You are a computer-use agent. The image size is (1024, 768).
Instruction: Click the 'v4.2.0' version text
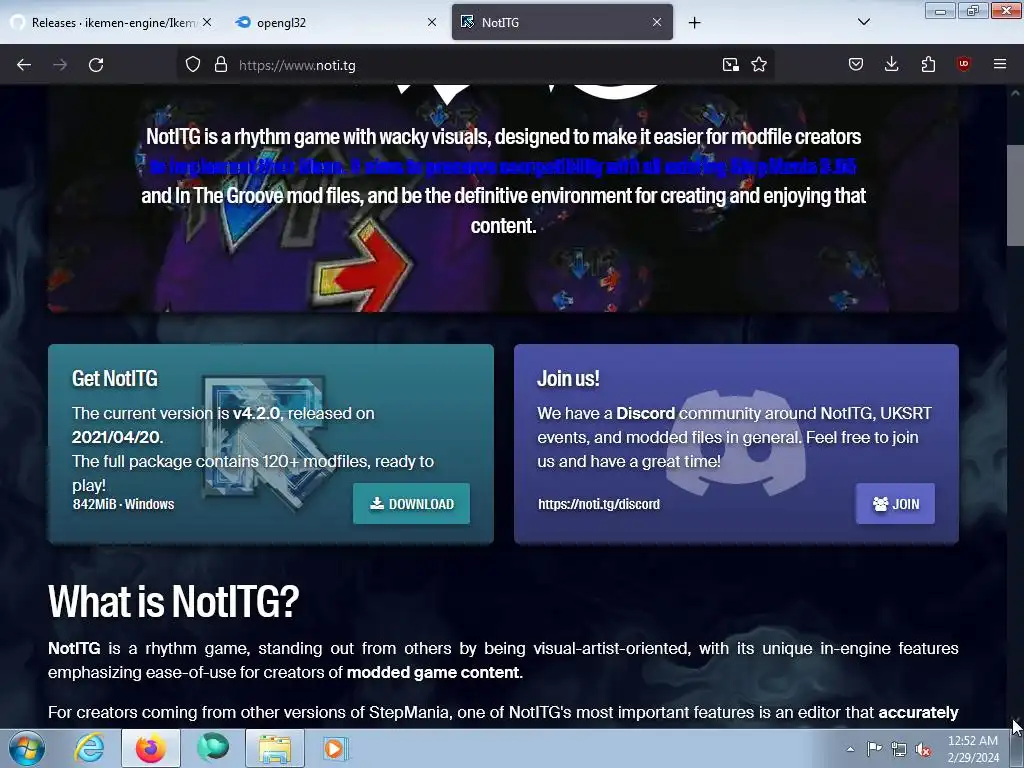(256, 413)
